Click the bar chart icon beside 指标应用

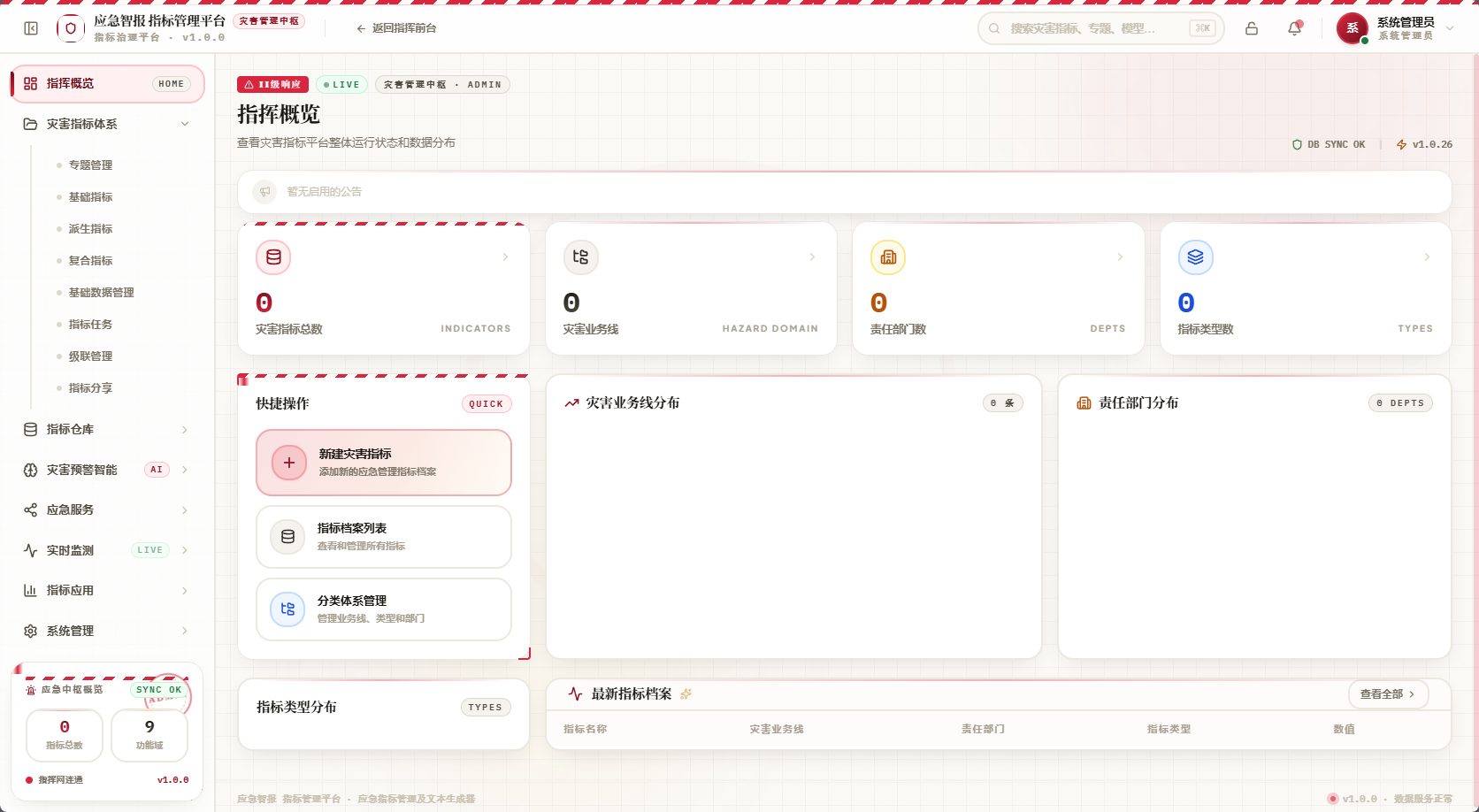tap(30, 590)
